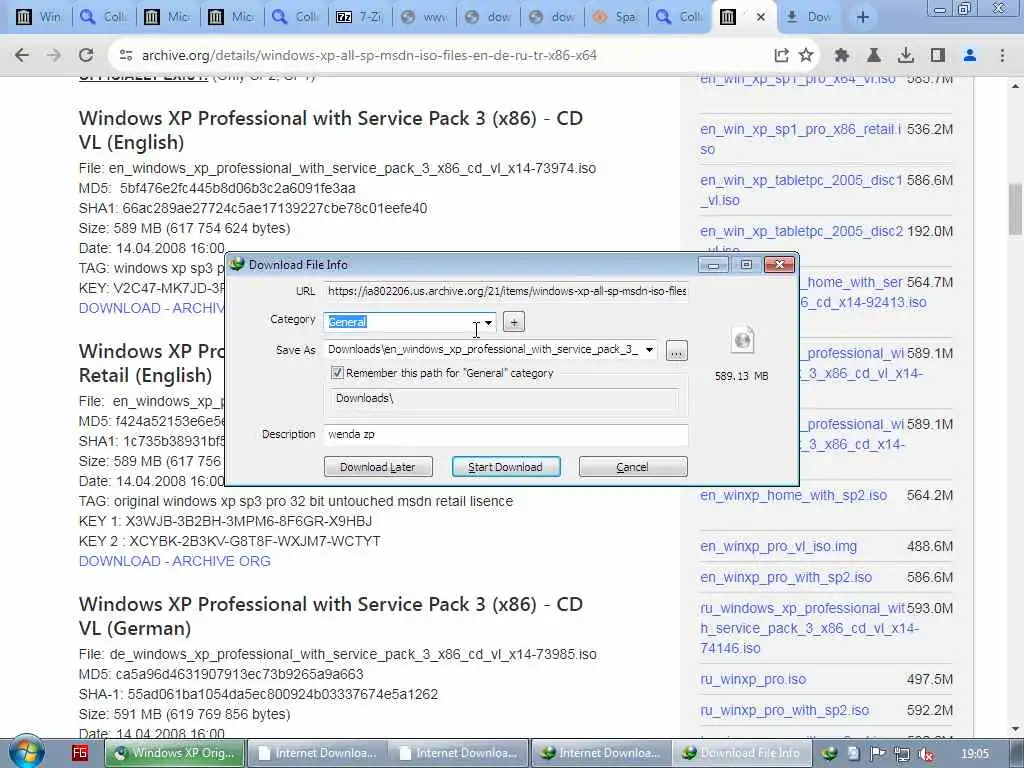Open ru_winxp_pro.iso link
Screen dimensions: 1024x768
click(753, 679)
